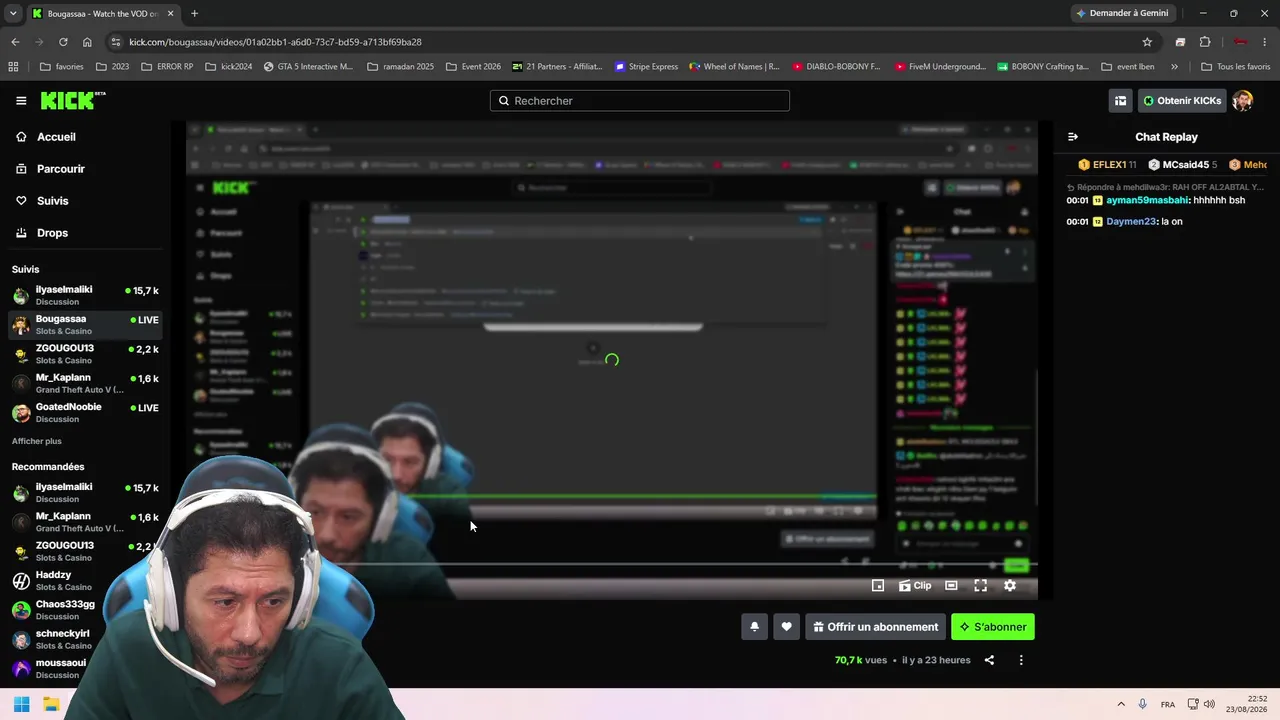Collapse the Chat Replay panel
1280x720 pixels.
1073,137
